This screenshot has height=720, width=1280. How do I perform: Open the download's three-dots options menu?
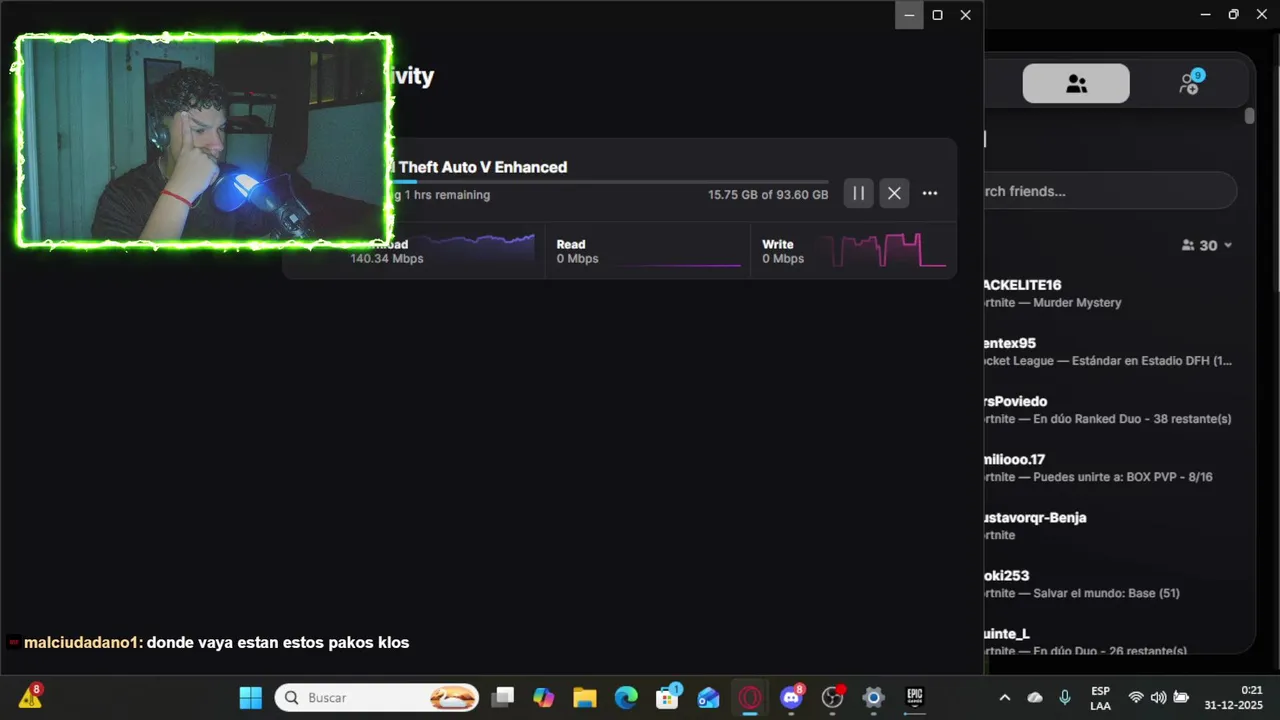point(930,193)
